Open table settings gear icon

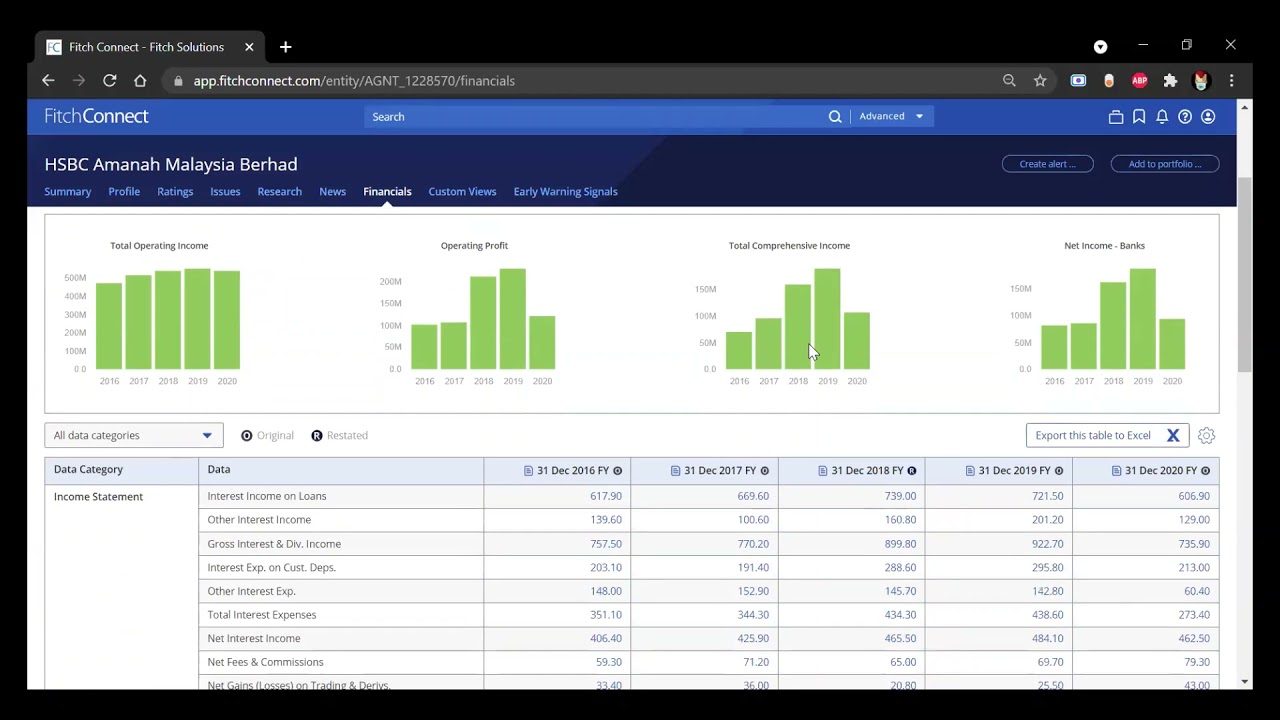click(1206, 436)
